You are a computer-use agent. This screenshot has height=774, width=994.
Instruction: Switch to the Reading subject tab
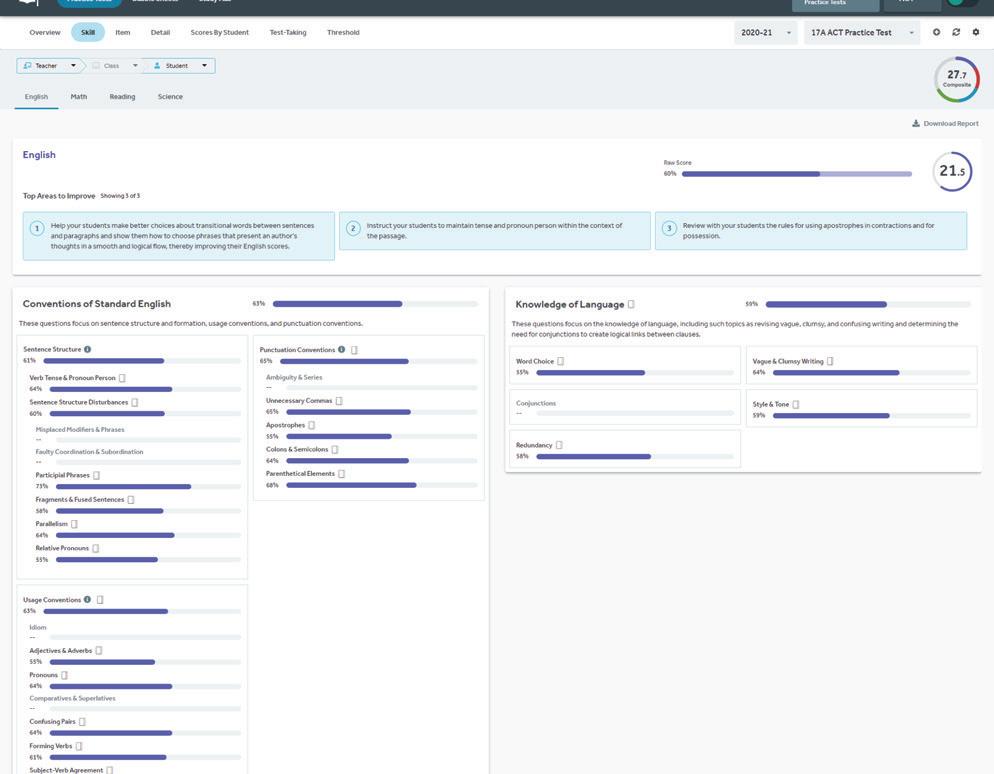122,97
